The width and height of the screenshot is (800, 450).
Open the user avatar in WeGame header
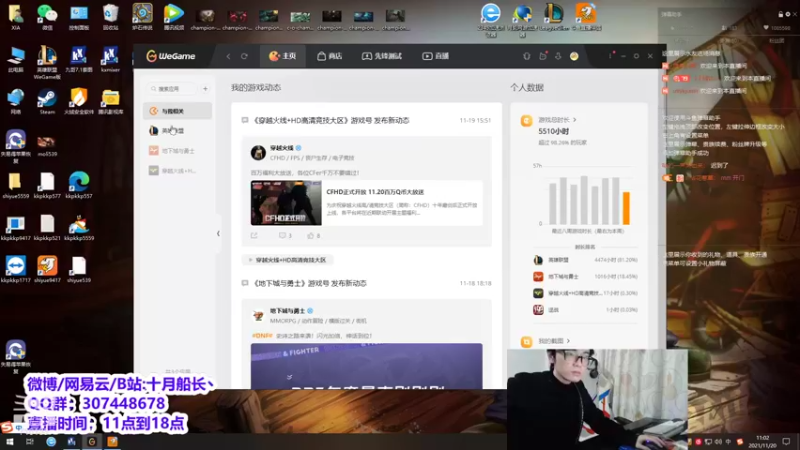pyautogui.click(x=574, y=56)
